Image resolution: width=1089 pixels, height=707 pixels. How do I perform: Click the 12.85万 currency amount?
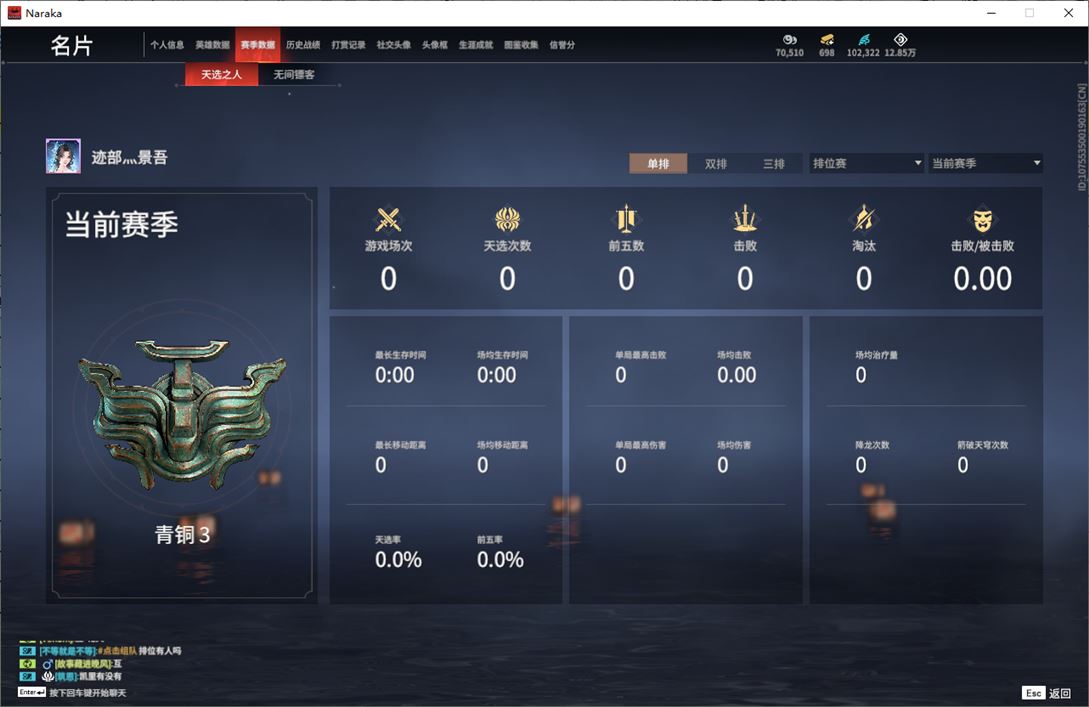click(x=900, y=53)
